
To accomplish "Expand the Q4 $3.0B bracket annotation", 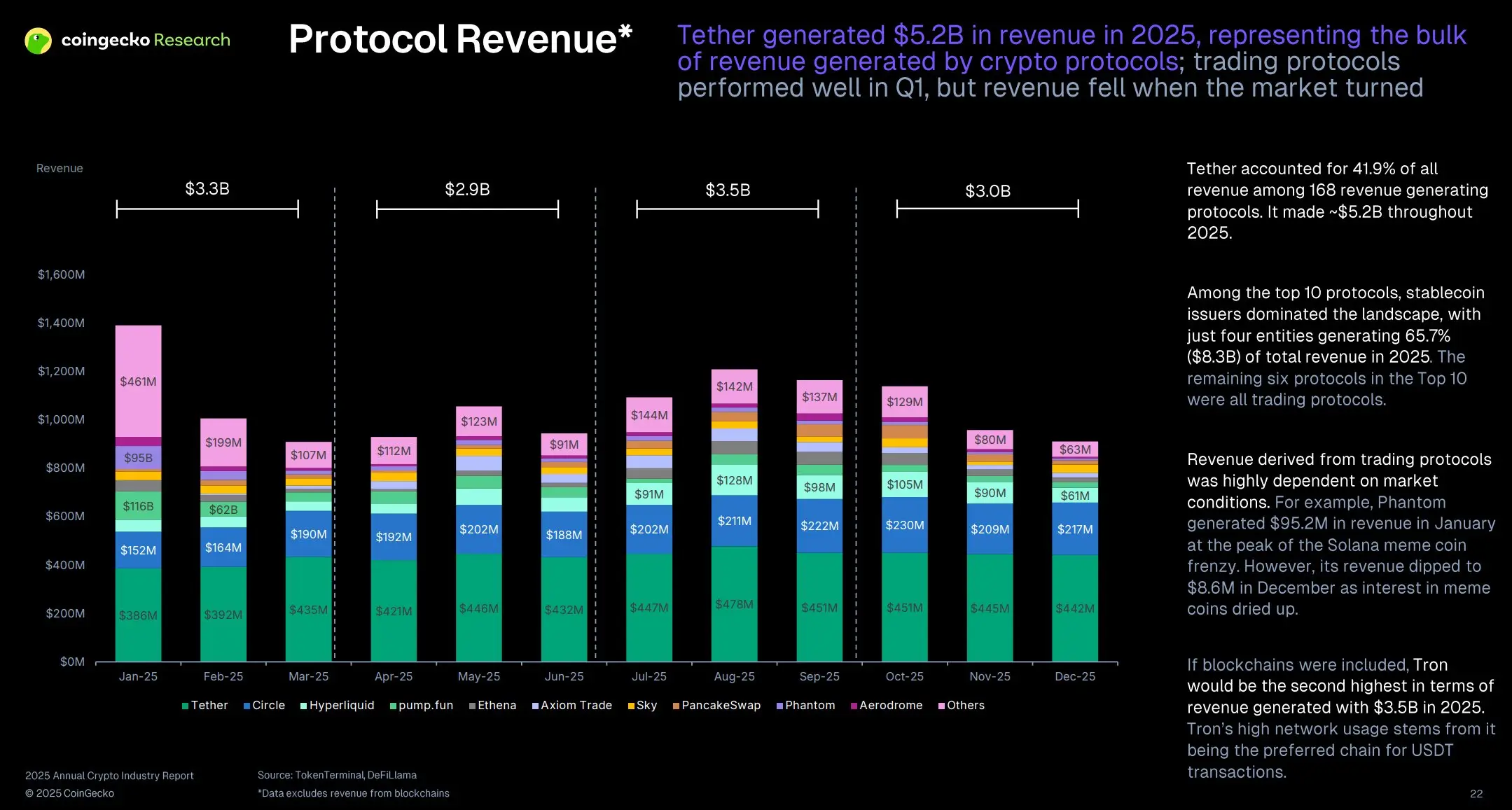I will 987,189.
